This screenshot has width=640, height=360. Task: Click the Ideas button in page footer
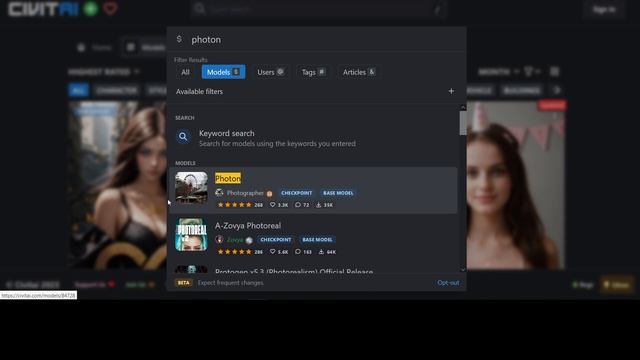tap(617, 285)
